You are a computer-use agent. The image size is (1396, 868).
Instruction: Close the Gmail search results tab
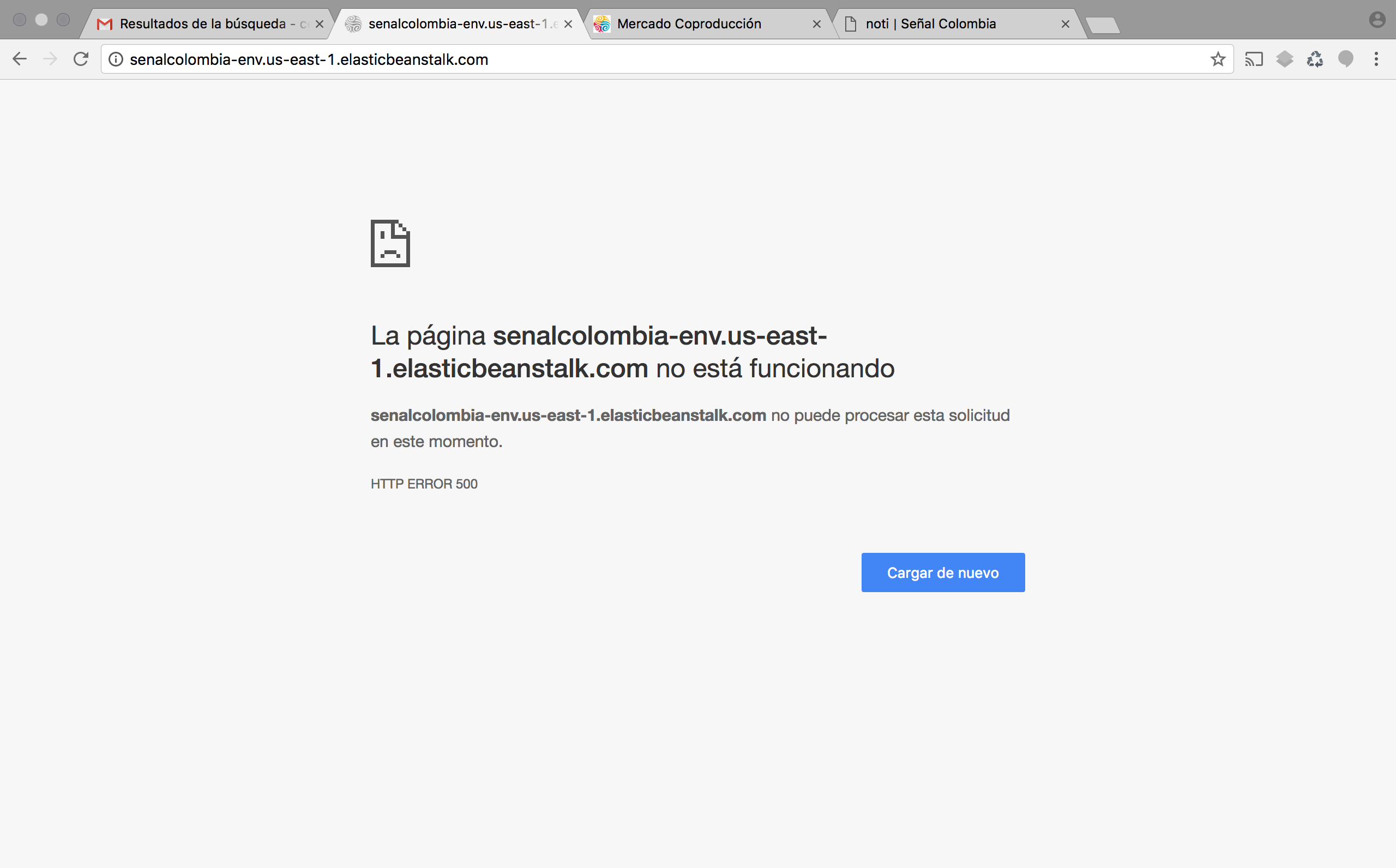coord(320,24)
